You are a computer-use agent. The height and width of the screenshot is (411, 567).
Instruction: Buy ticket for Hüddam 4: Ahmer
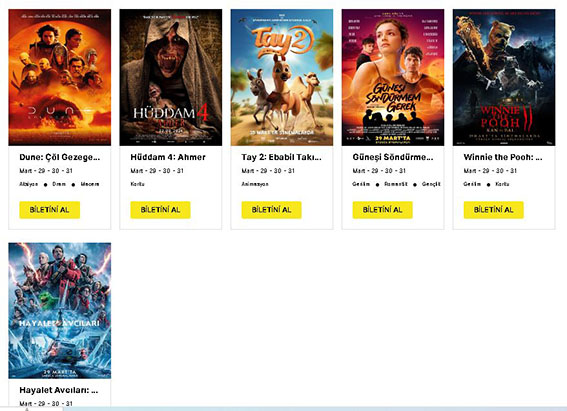[x=161, y=210]
